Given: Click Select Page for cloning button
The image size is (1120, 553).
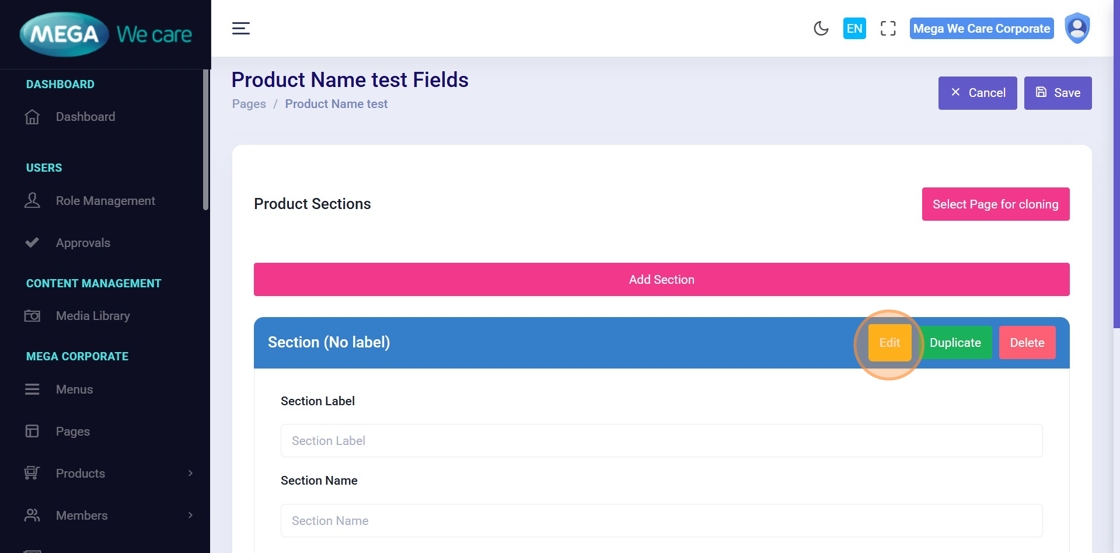Looking at the screenshot, I should 995,204.
